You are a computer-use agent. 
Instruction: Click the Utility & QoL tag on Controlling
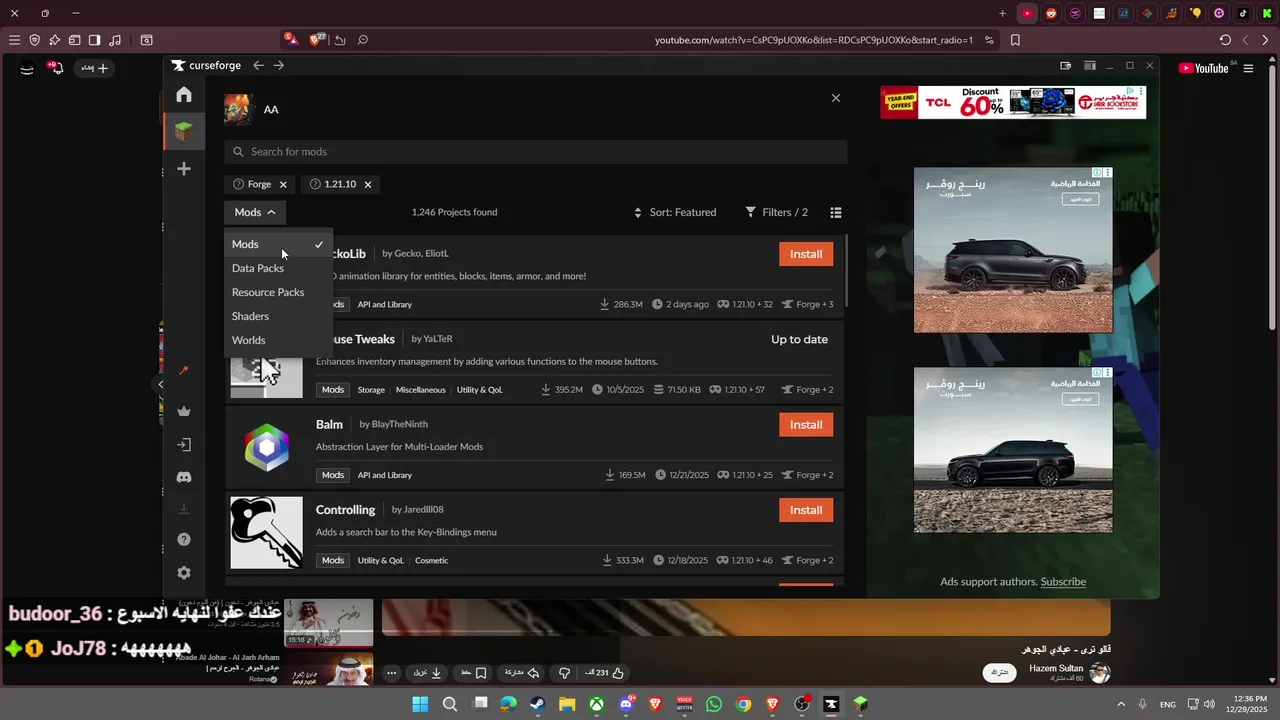(x=381, y=561)
